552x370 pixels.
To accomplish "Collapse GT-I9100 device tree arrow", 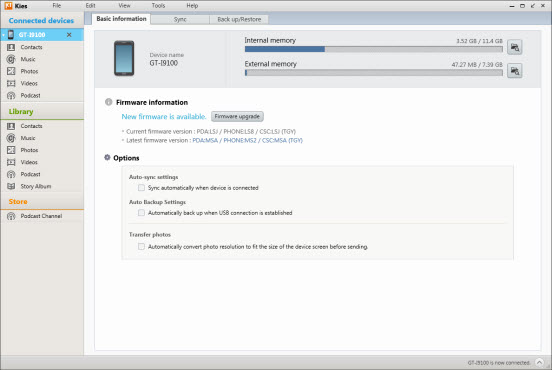I will (4, 35).
